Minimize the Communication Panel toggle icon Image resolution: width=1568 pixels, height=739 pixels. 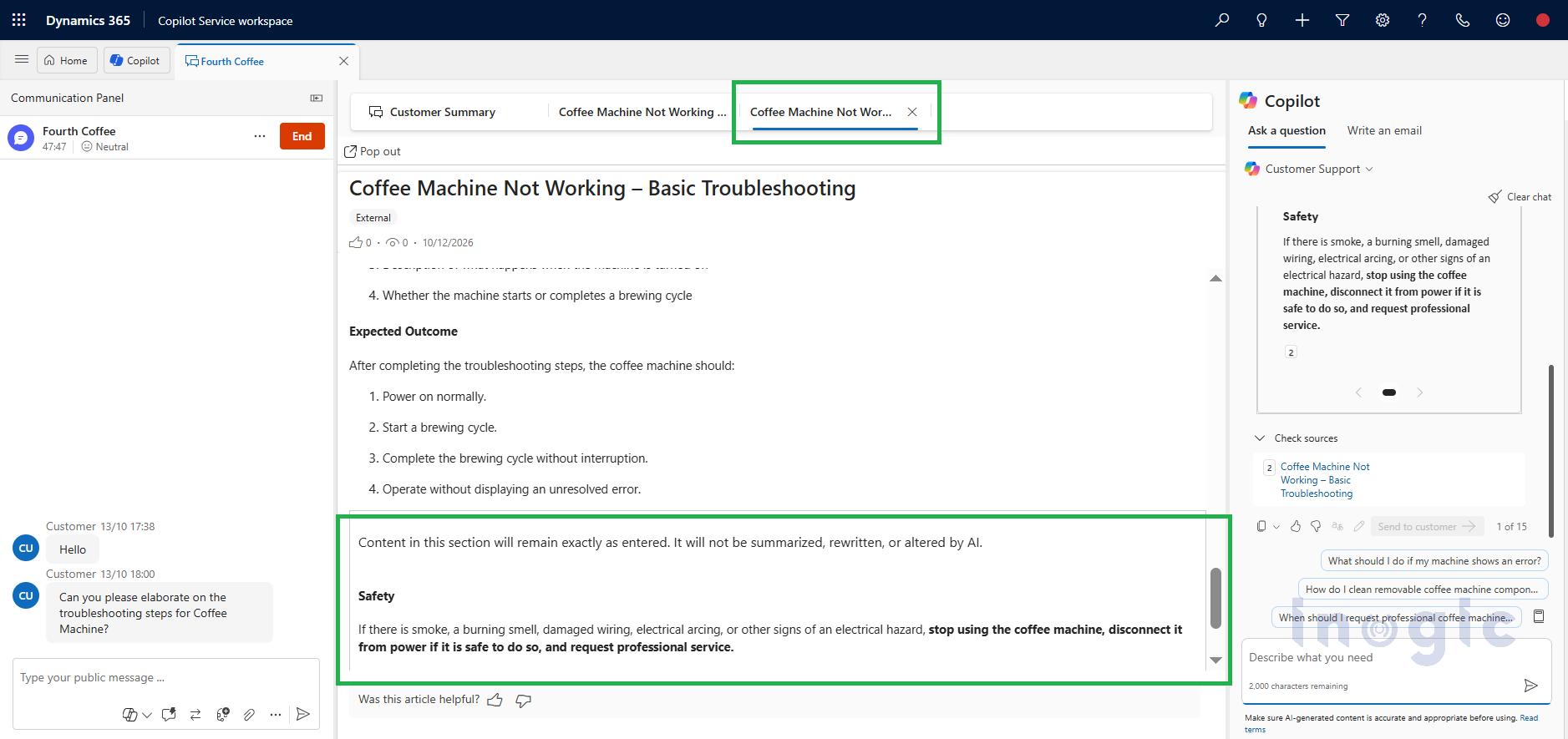(x=317, y=98)
